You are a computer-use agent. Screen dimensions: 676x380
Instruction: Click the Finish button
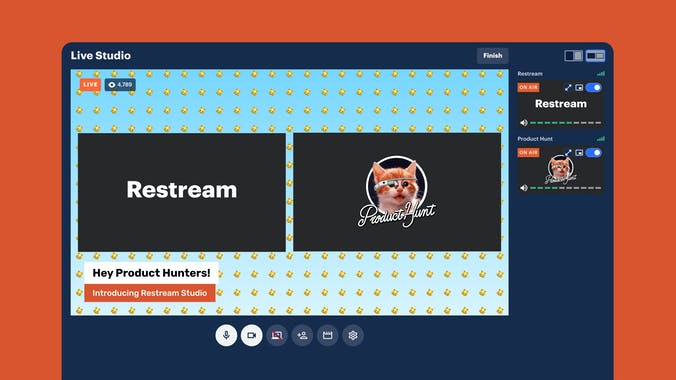492,56
